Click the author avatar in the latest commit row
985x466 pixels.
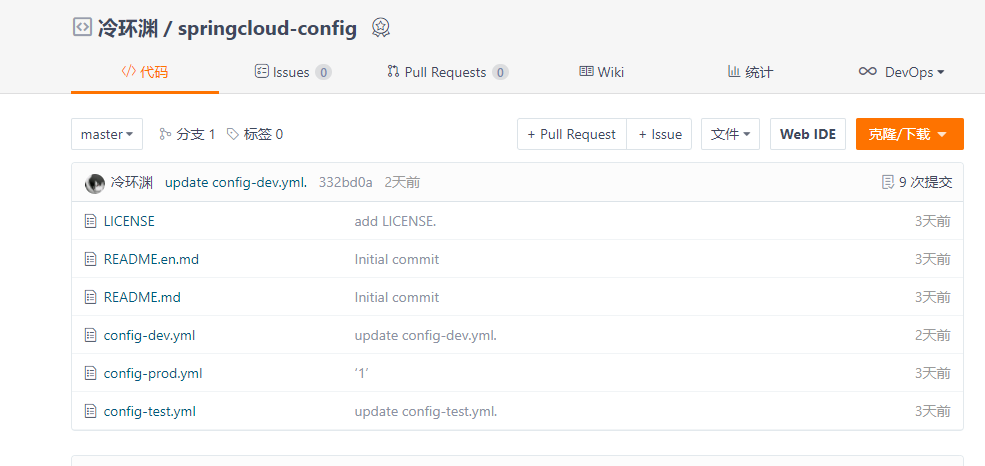click(95, 183)
